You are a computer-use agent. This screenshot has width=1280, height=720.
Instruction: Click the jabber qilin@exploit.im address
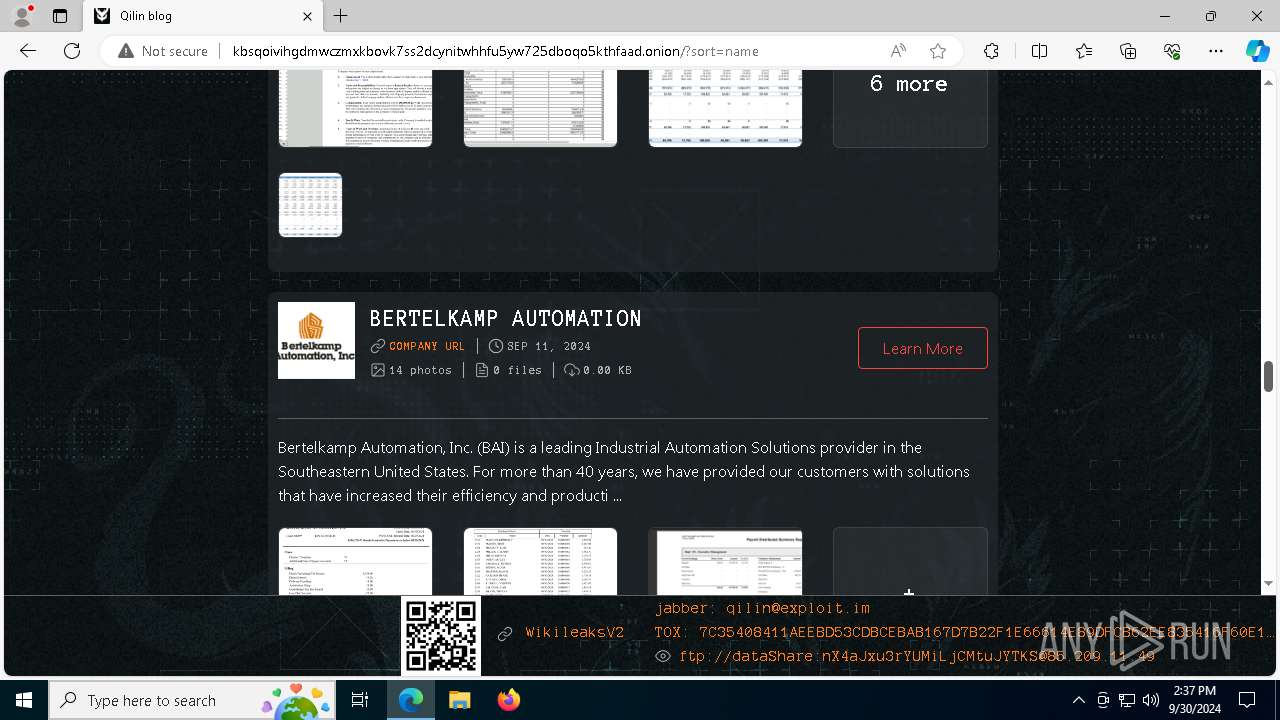762,608
